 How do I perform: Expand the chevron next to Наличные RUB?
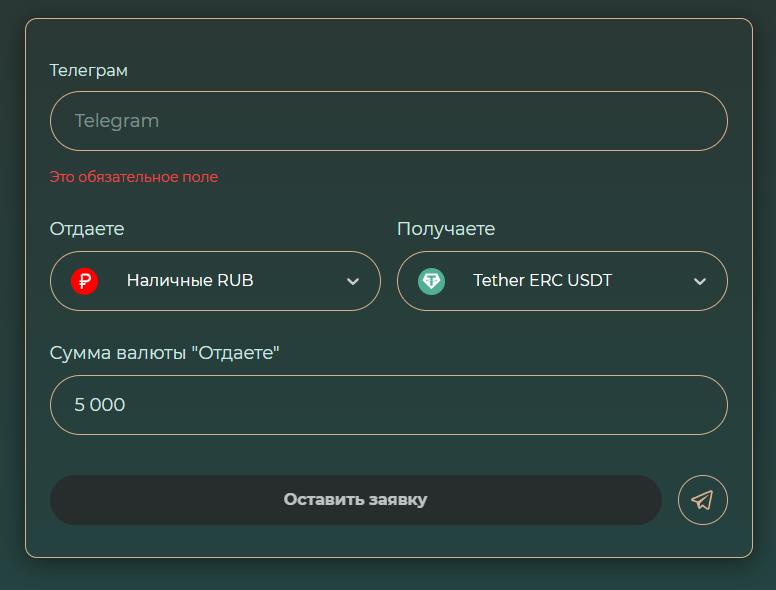(x=352, y=281)
